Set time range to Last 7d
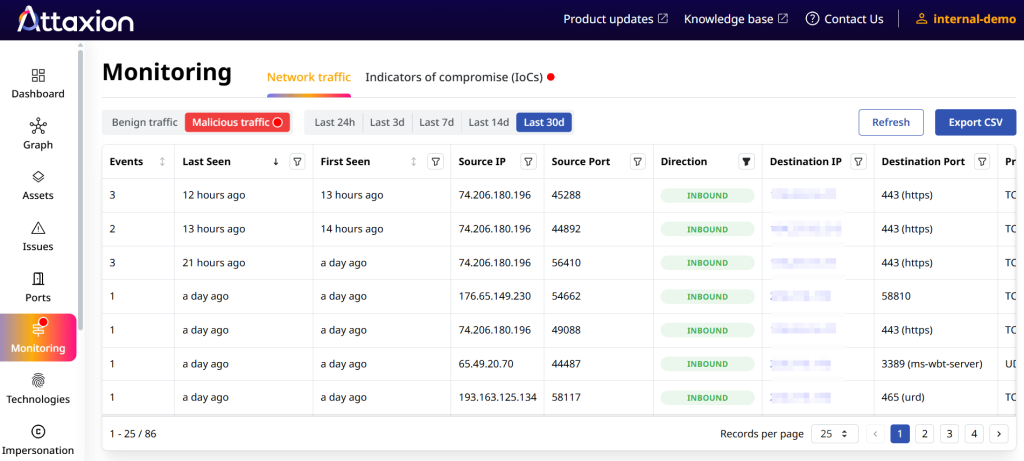This screenshot has width=1024, height=461. (436, 122)
